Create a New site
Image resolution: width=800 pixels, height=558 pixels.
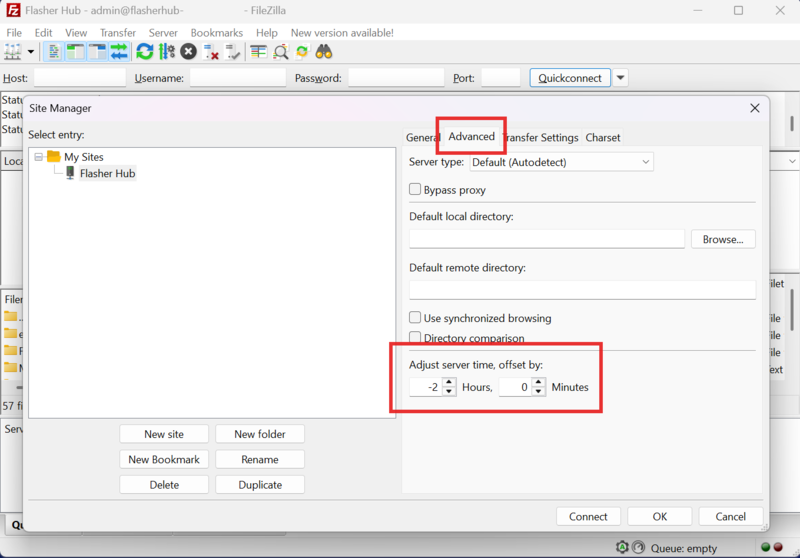point(164,434)
